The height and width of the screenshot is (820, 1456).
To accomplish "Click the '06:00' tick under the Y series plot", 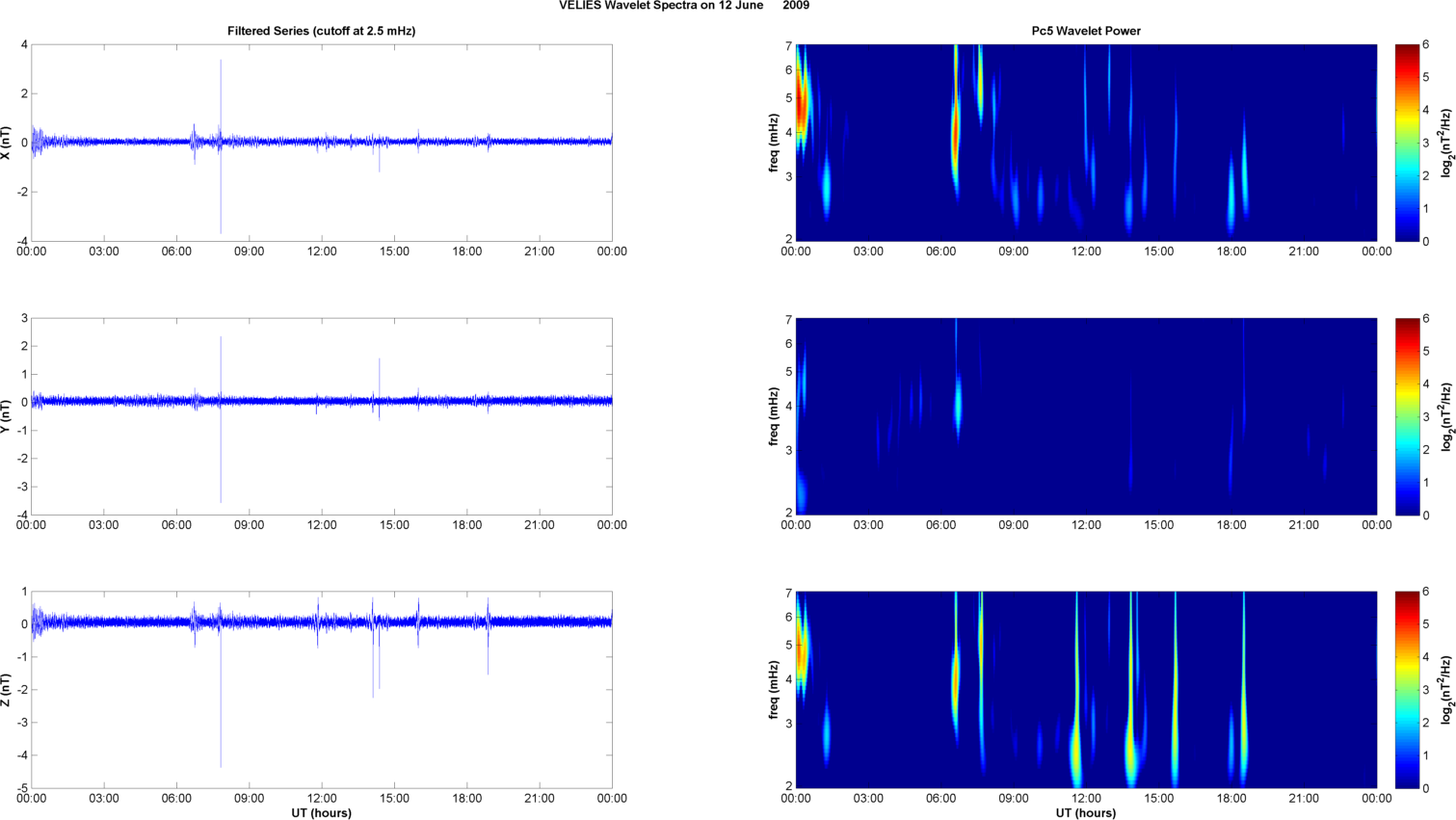I will click(176, 525).
